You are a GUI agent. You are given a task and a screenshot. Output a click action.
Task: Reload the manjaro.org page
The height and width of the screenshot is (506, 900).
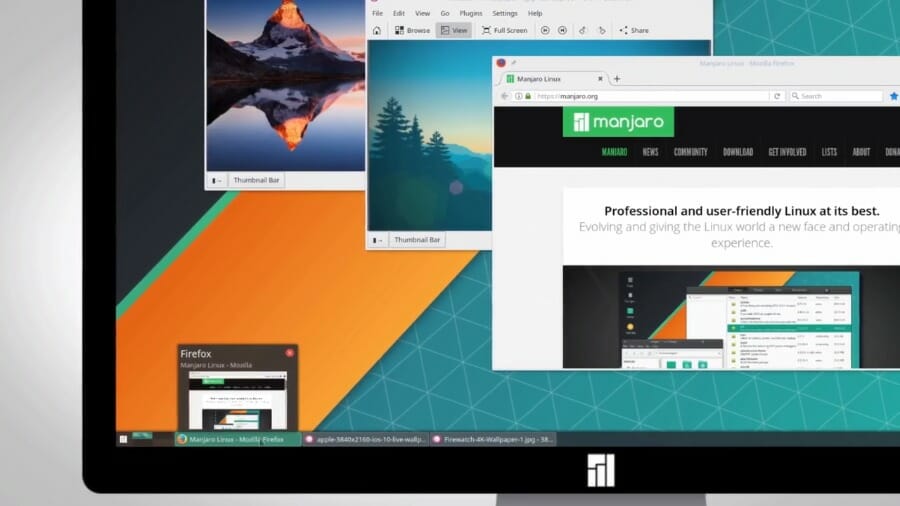(x=777, y=96)
